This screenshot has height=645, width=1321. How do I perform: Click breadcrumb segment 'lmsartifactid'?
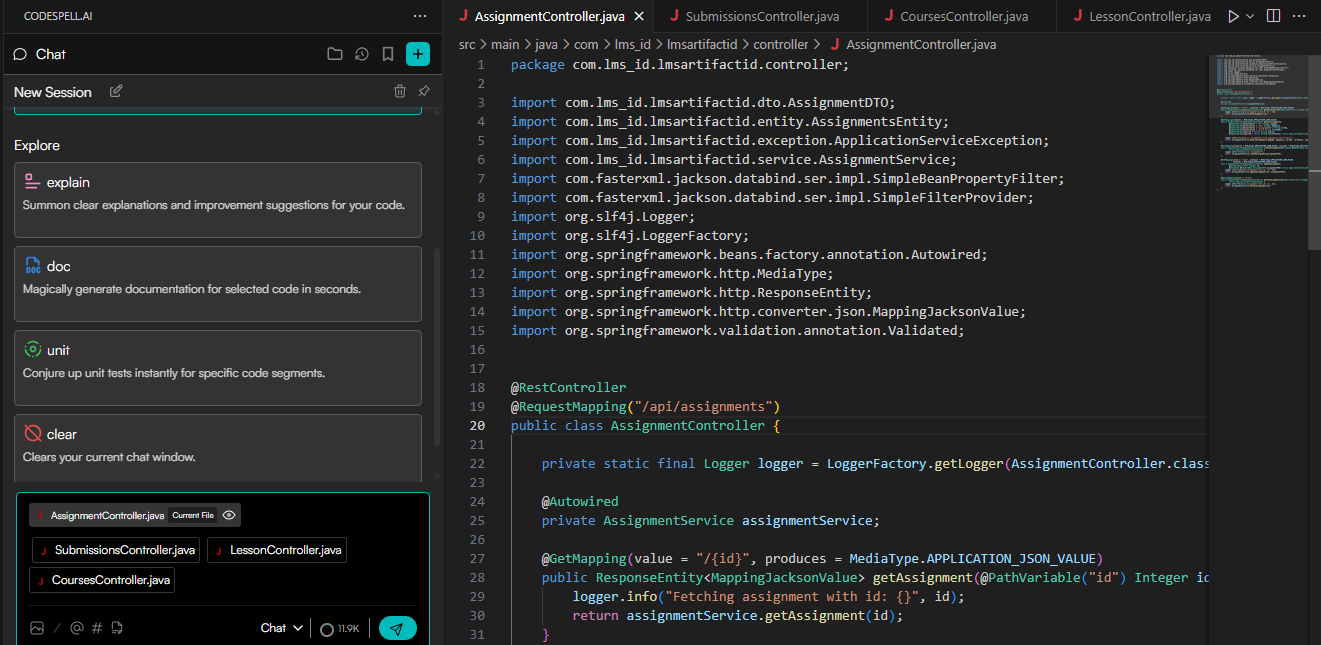click(x=702, y=44)
